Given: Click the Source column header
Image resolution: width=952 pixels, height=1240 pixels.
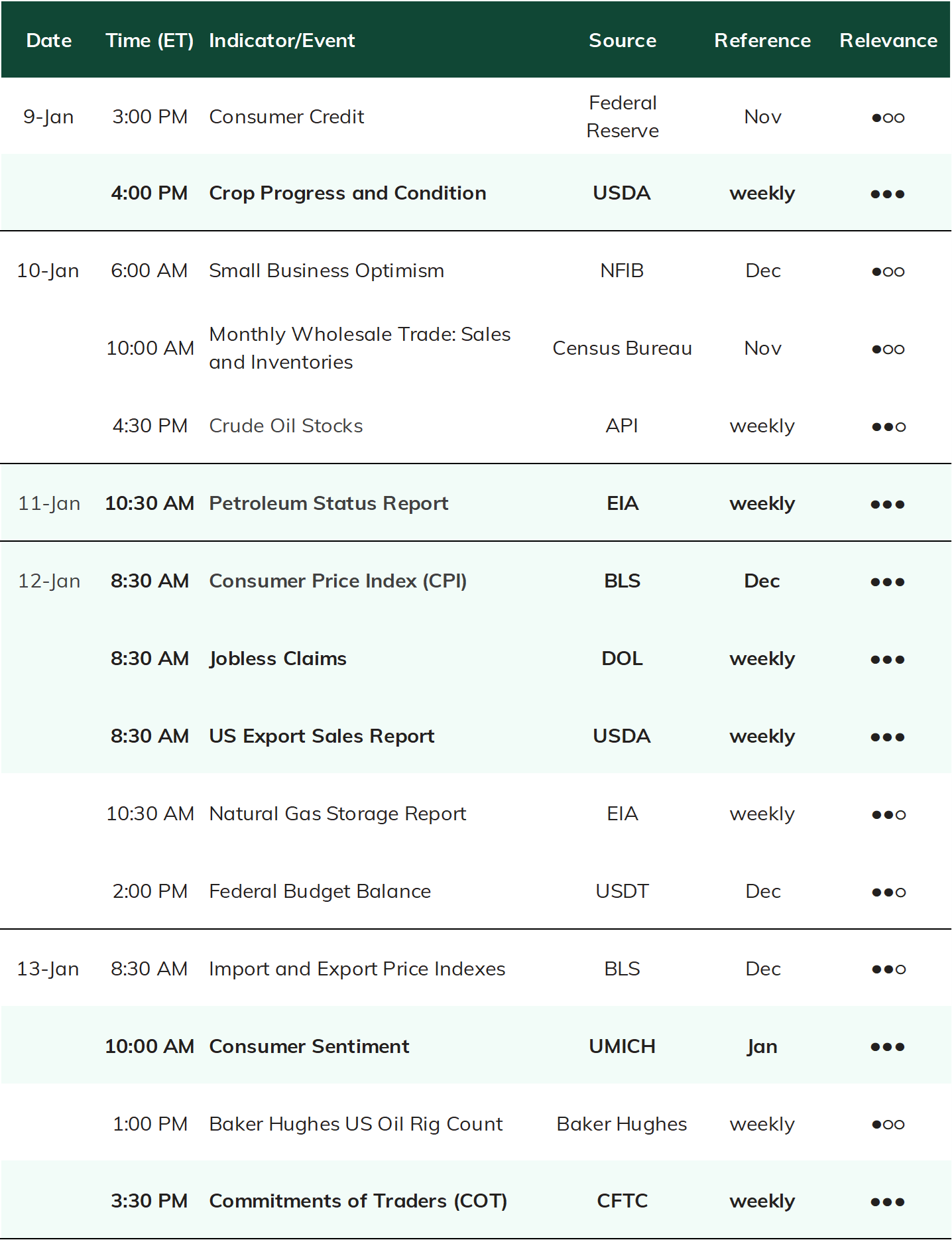Looking at the screenshot, I should pyautogui.click(x=623, y=40).
